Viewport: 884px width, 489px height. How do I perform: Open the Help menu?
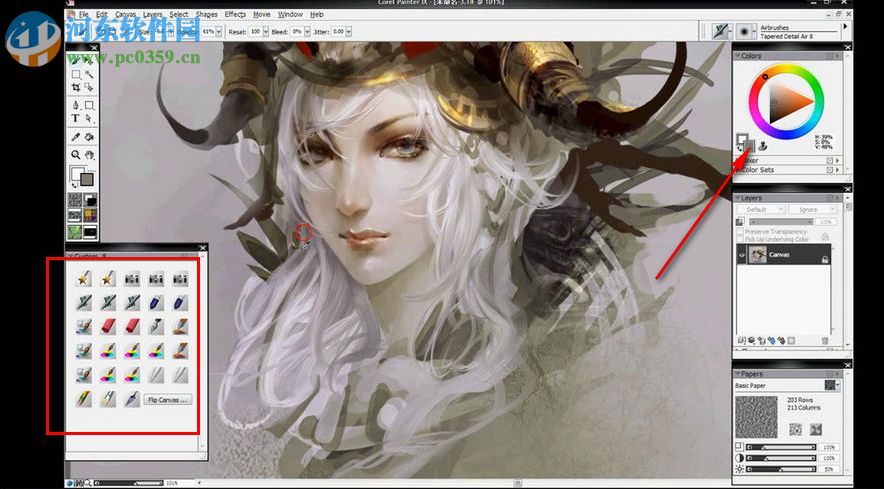pyautogui.click(x=317, y=14)
